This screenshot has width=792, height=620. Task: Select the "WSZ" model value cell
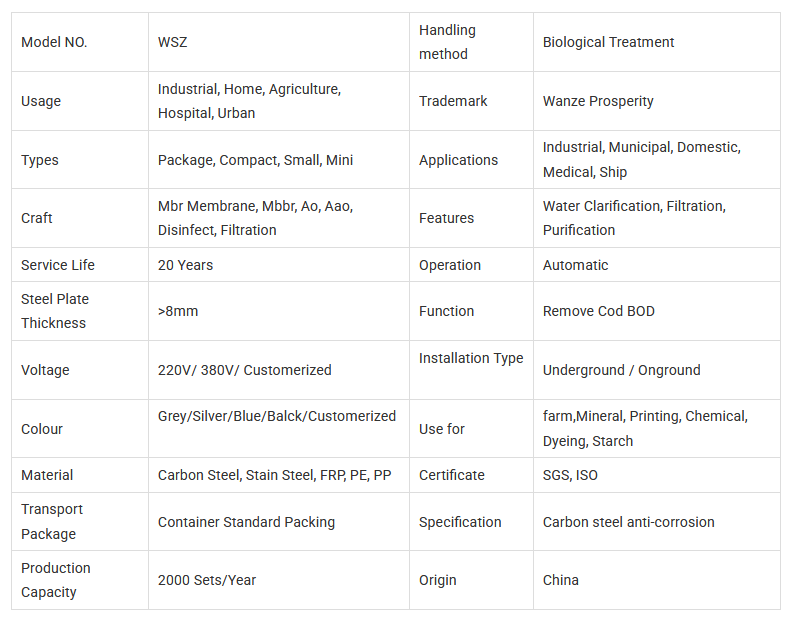(x=172, y=42)
